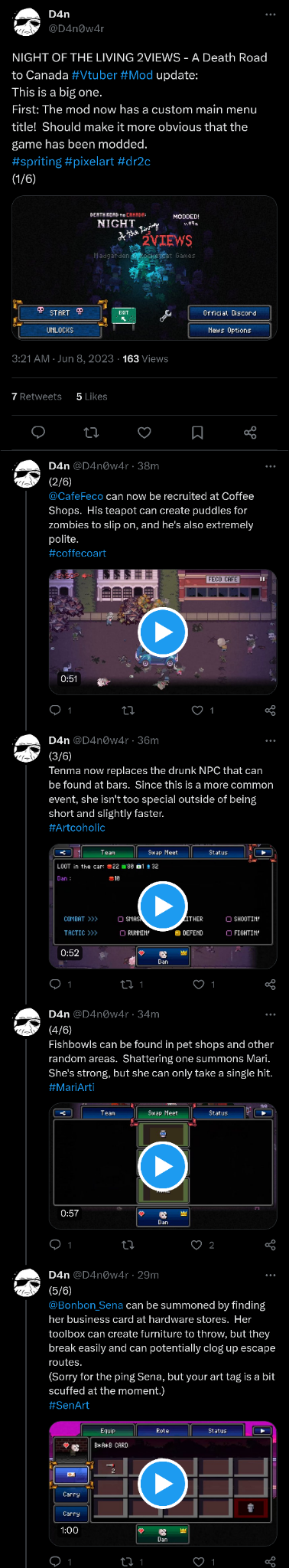Play the Feco Cafe video
Image resolution: width=289 pixels, height=1568 pixels.
pos(163,632)
